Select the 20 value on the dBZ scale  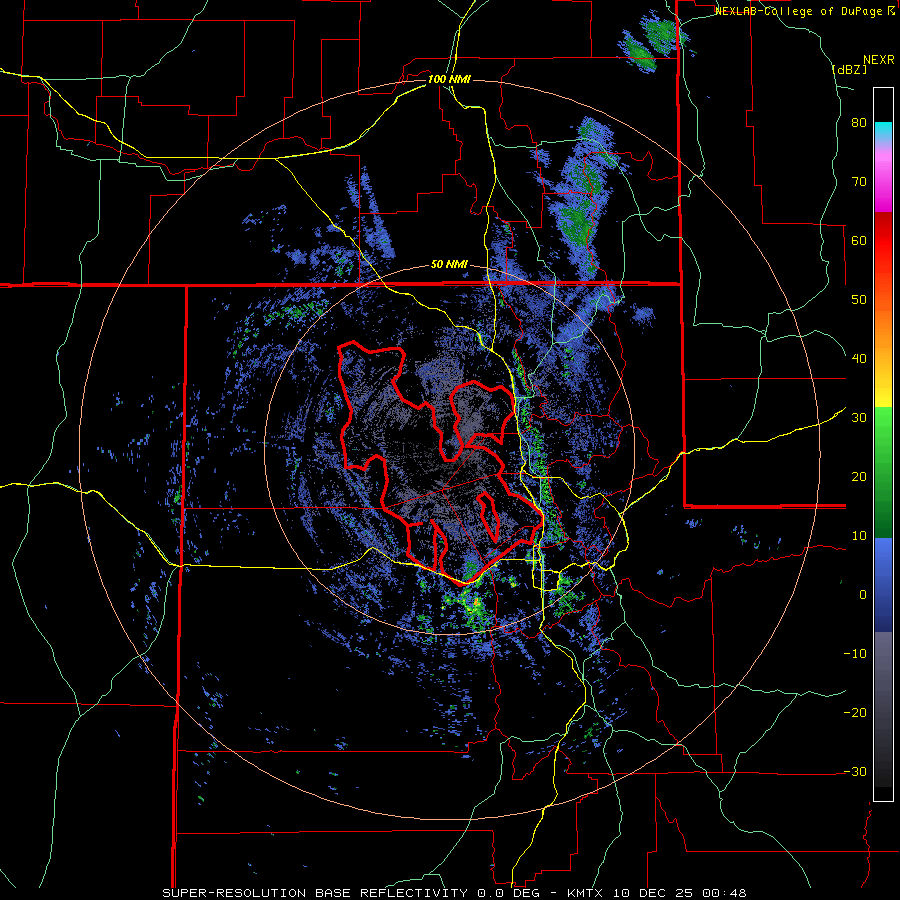pyautogui.click(x=859, y=477)
